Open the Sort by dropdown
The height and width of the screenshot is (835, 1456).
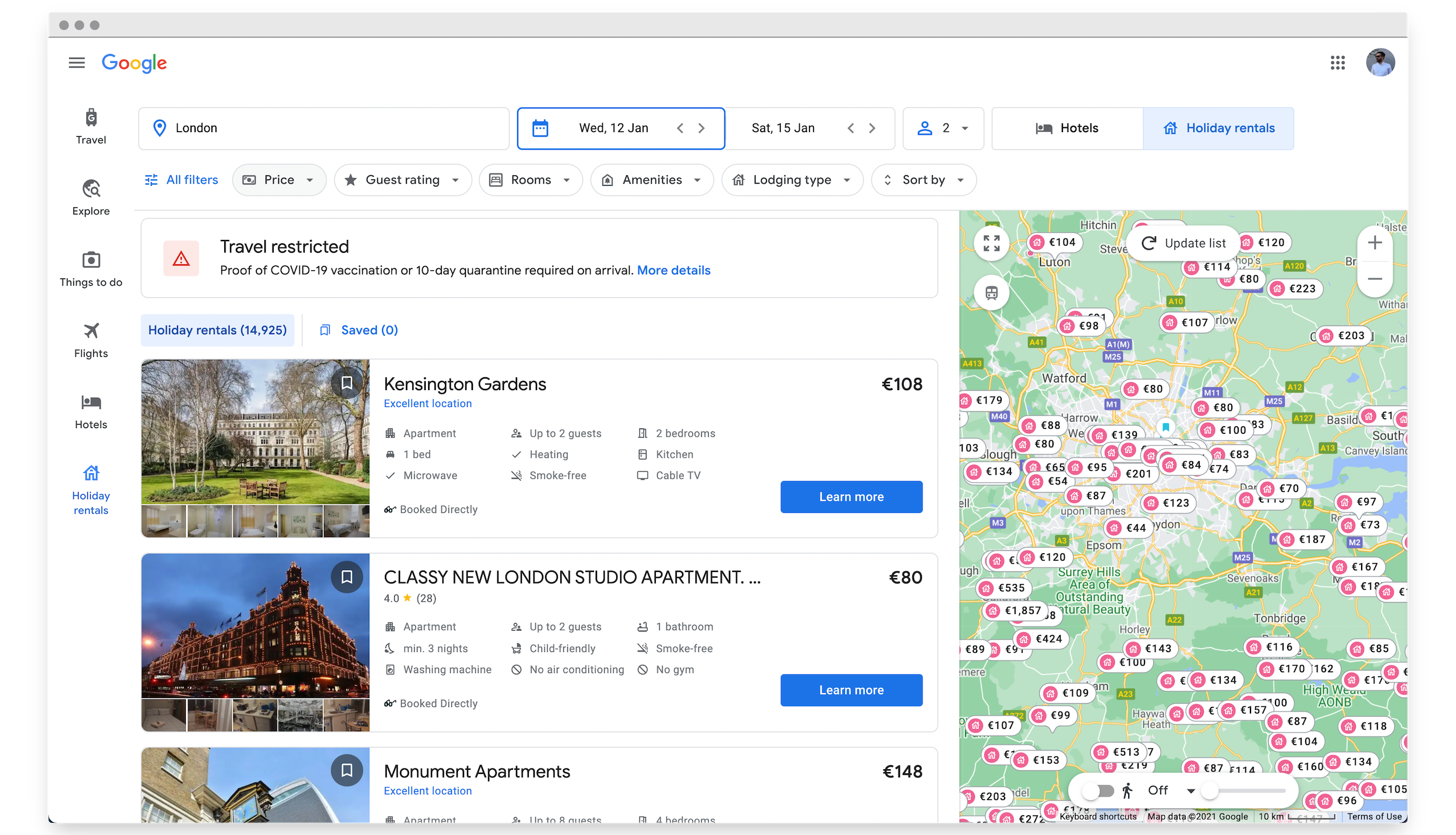[x=924, y=180]
